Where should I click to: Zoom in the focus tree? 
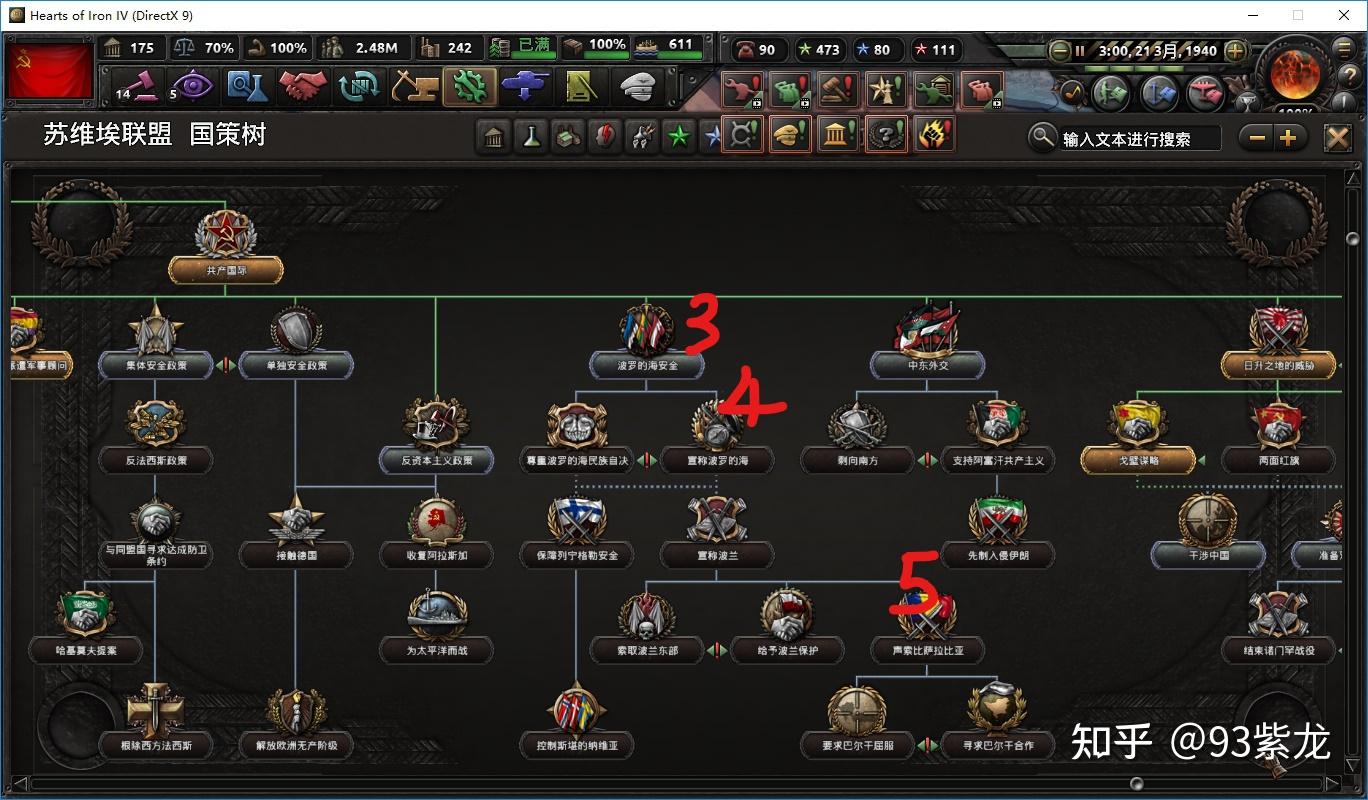tap(1288, 138)
